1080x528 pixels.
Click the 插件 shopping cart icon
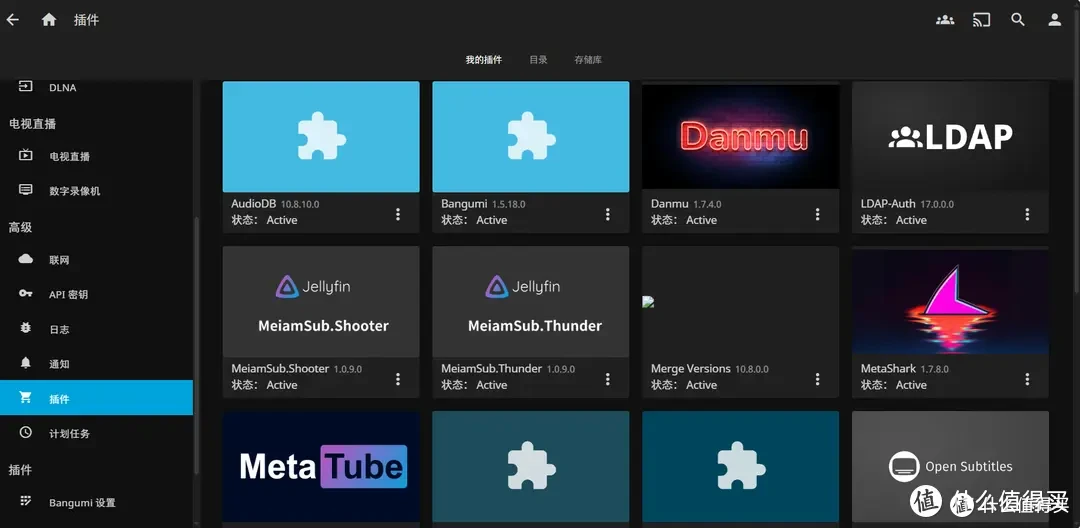click(x=25, y=398)
